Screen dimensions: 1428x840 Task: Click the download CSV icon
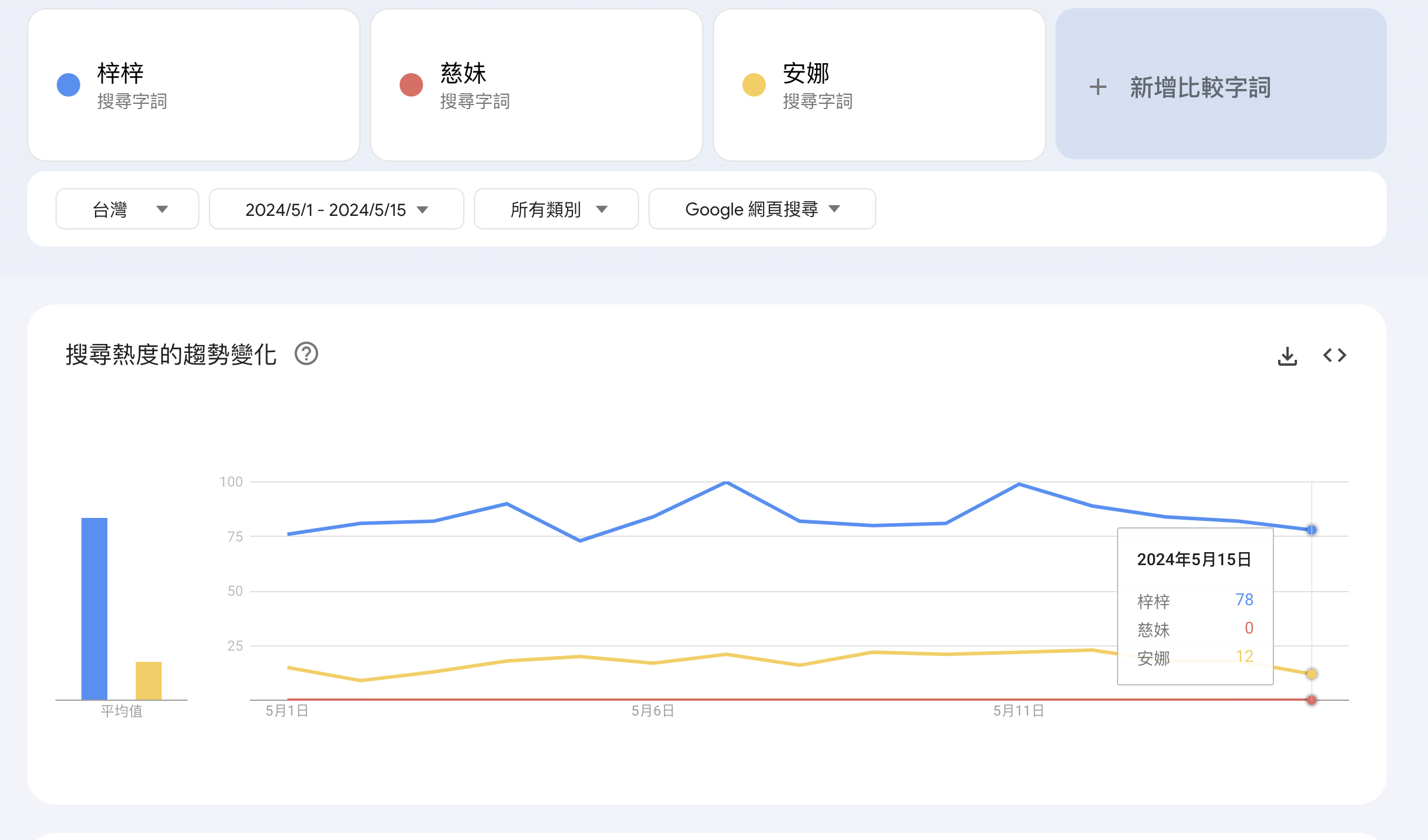coord(1287,356)
